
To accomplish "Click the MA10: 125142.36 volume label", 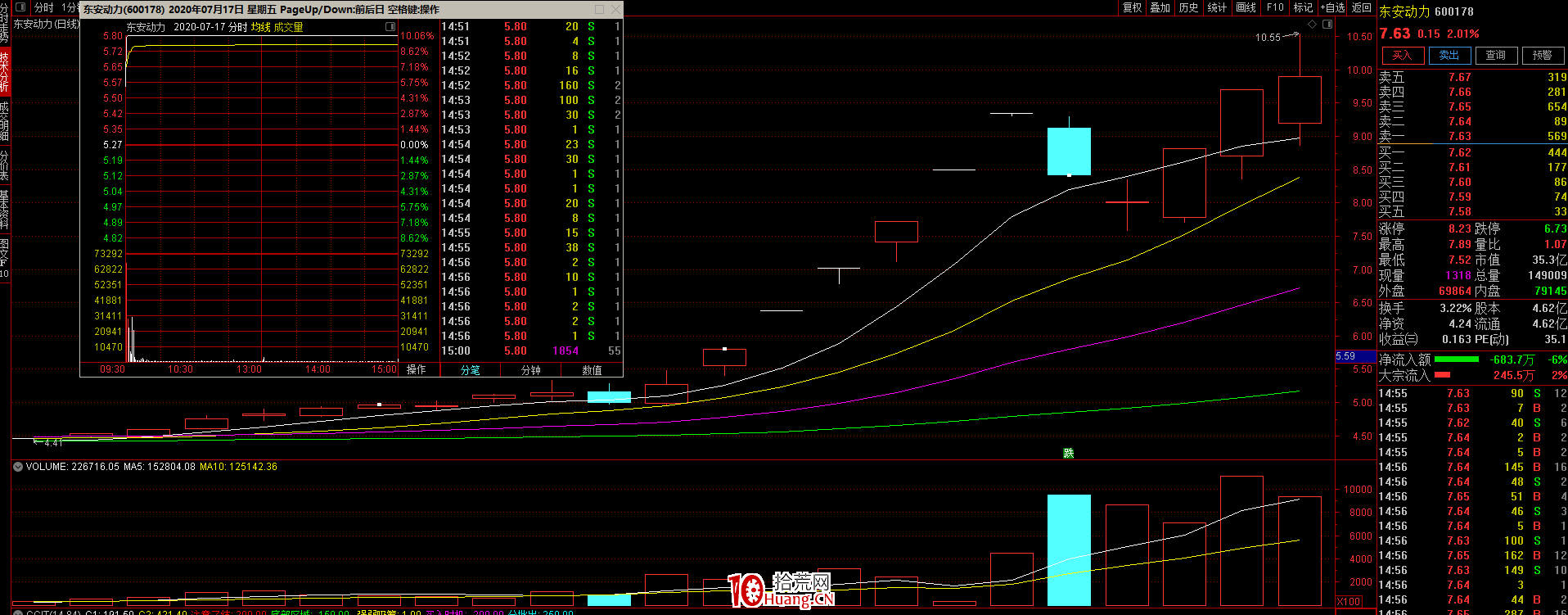I will (x=239, y=467).
